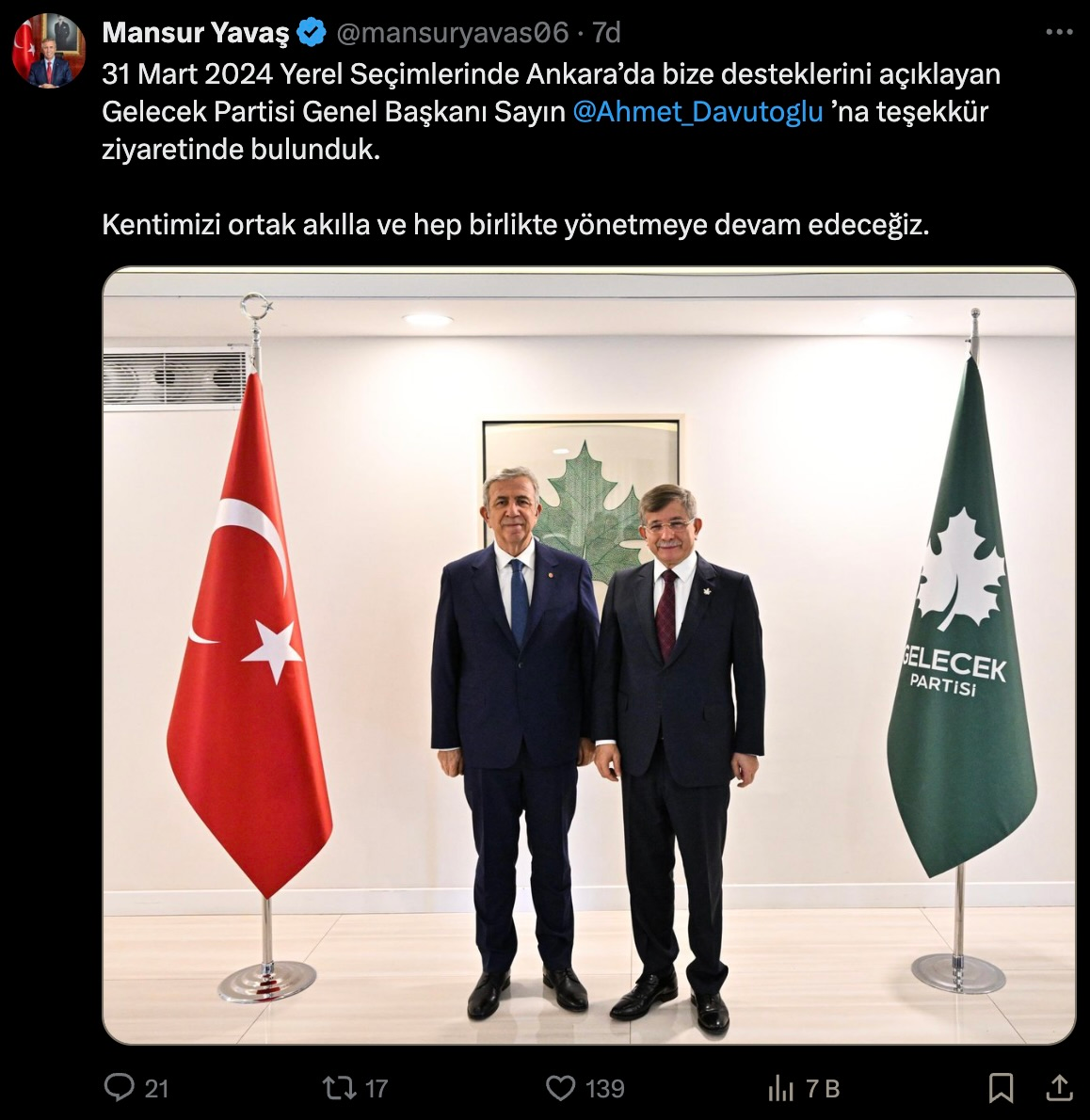Open the view analytics bar chart icon
The width and height of the screenshot is (1090, 1120).
(x=780, y=1088)
